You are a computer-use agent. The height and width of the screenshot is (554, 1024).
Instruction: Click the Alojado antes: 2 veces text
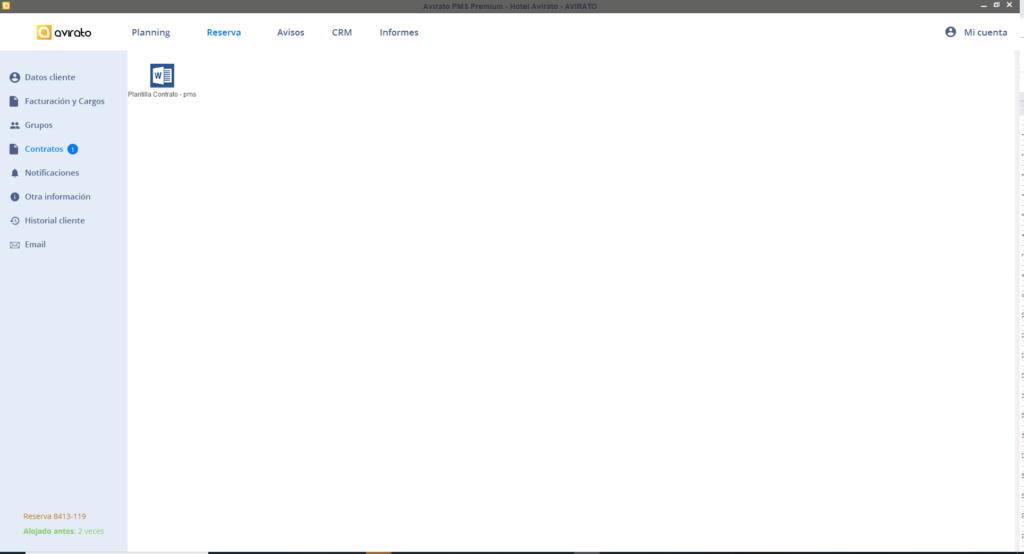tap(63, 531)
